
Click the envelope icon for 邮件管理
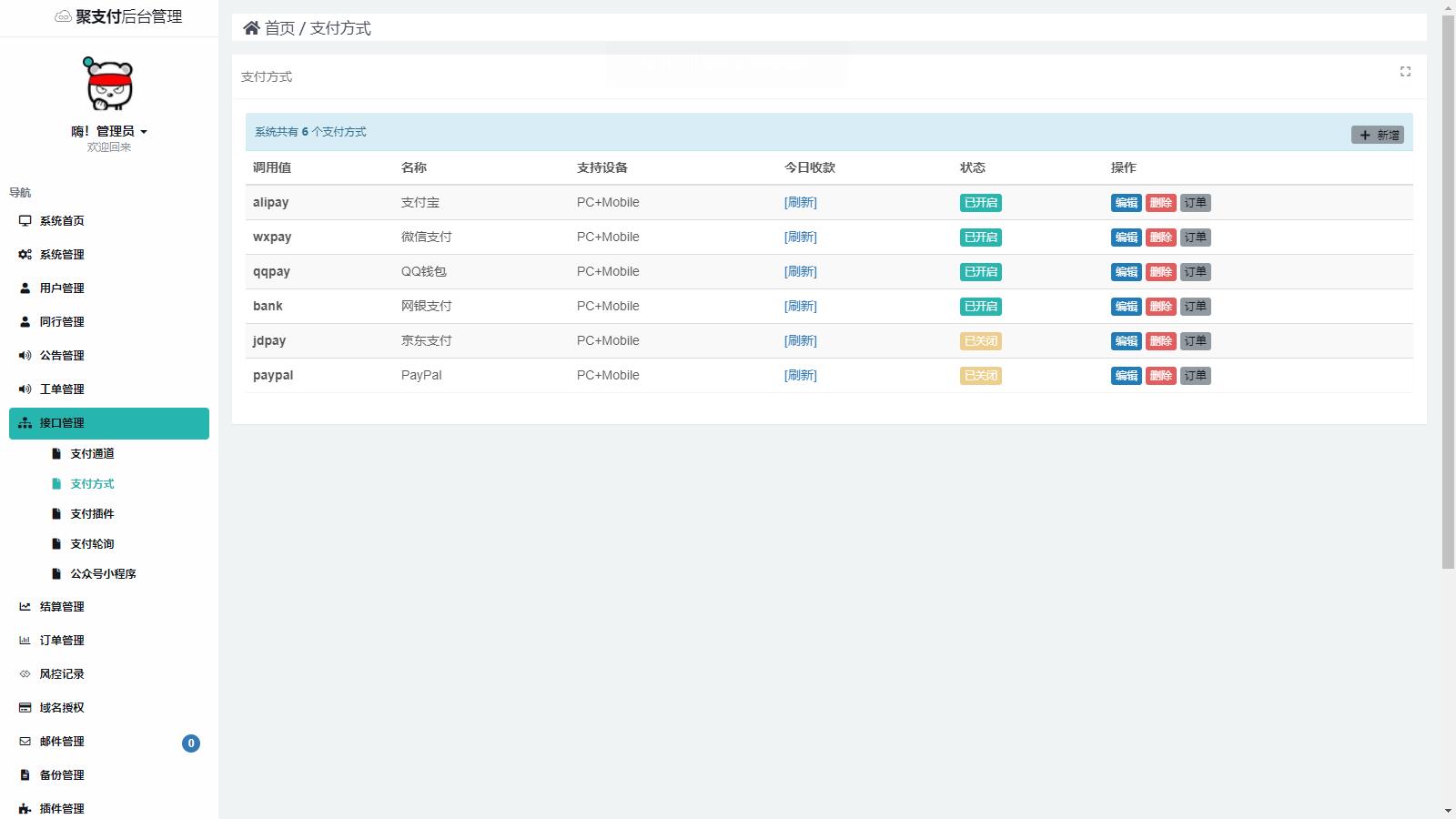tap(25, 742)
